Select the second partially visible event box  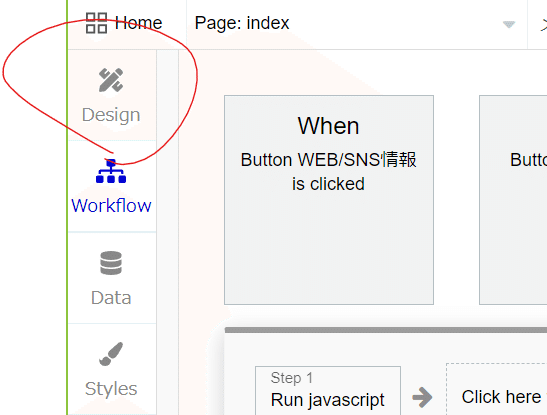(513, 200)
